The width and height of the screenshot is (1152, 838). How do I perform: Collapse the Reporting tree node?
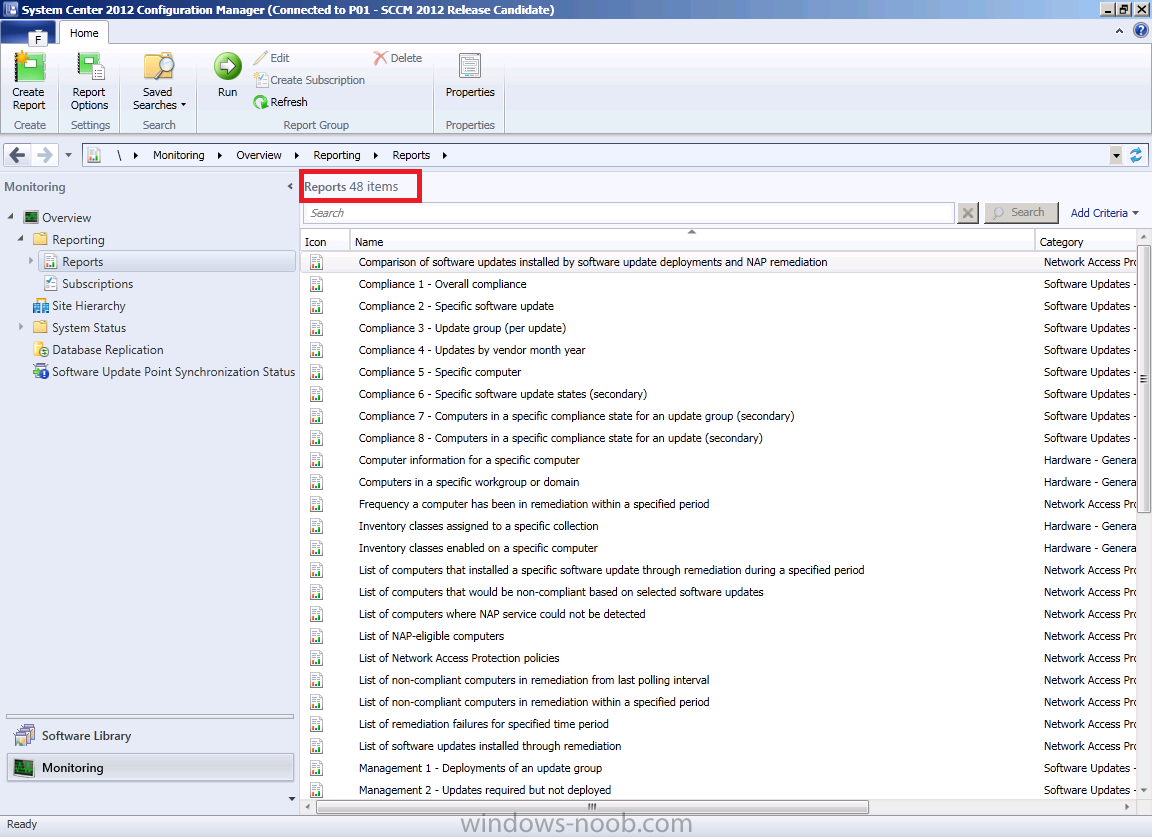pos(21,239)
